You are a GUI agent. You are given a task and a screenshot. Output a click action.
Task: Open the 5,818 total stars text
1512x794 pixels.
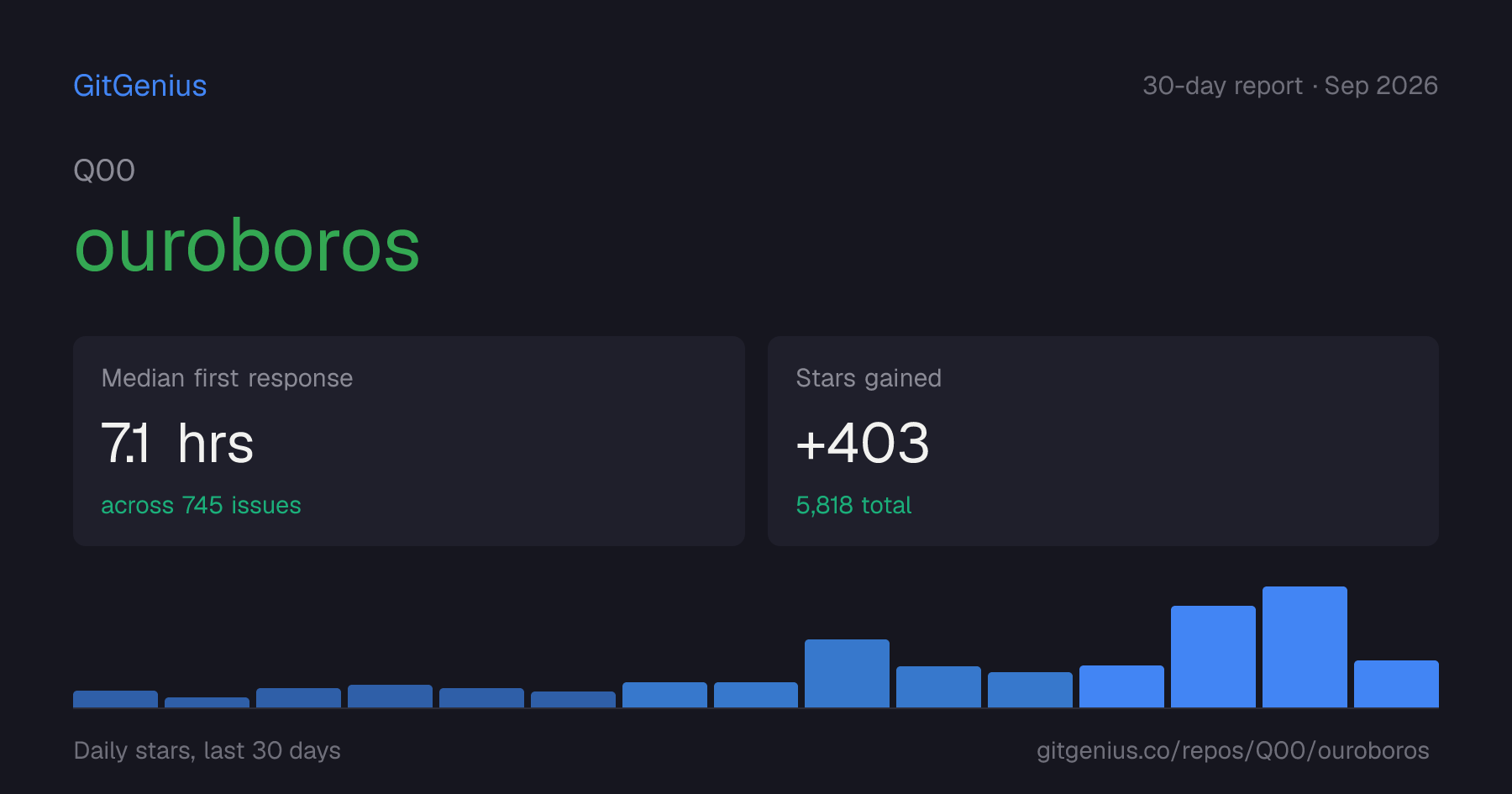853,505
